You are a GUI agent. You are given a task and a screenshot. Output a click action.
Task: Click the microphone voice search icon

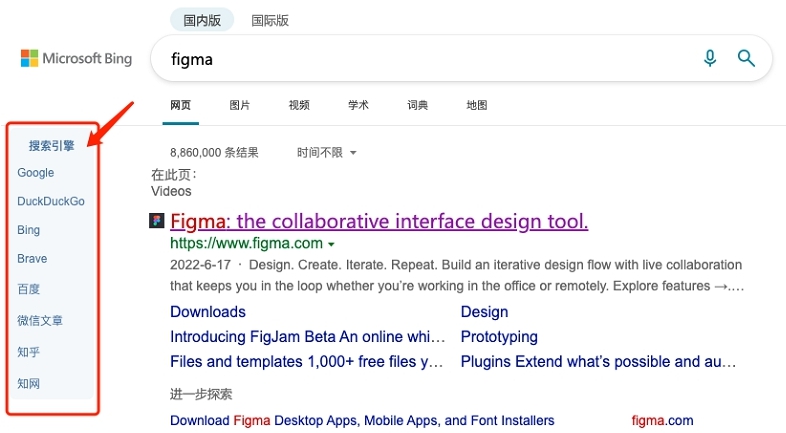coord(710,59)
